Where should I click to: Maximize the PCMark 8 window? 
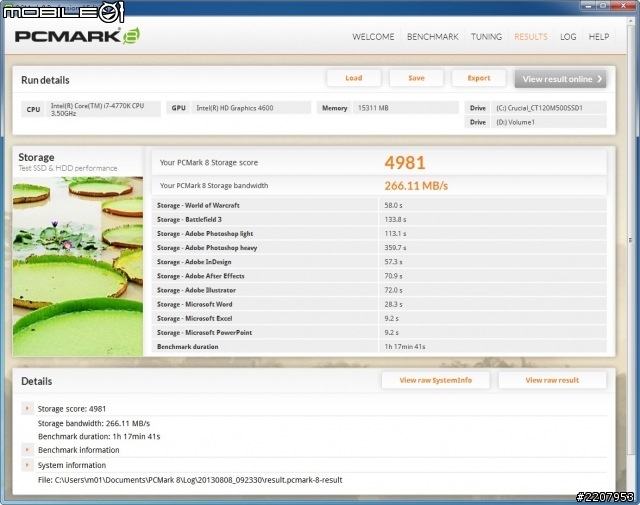point(603,6)
